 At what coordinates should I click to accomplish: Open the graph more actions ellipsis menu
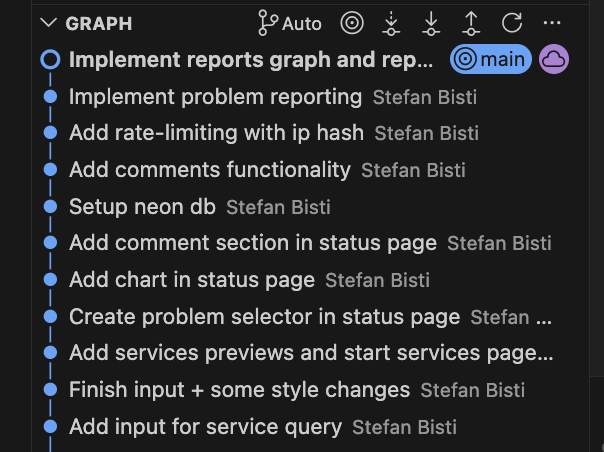click(552, 23)
